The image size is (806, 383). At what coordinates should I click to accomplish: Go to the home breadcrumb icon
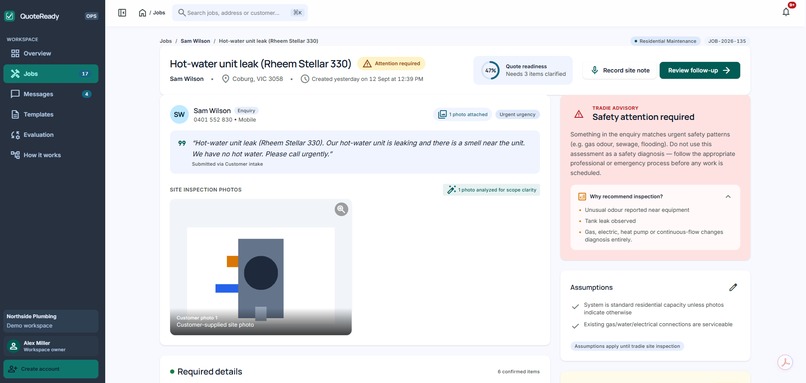tap(142, 13)
